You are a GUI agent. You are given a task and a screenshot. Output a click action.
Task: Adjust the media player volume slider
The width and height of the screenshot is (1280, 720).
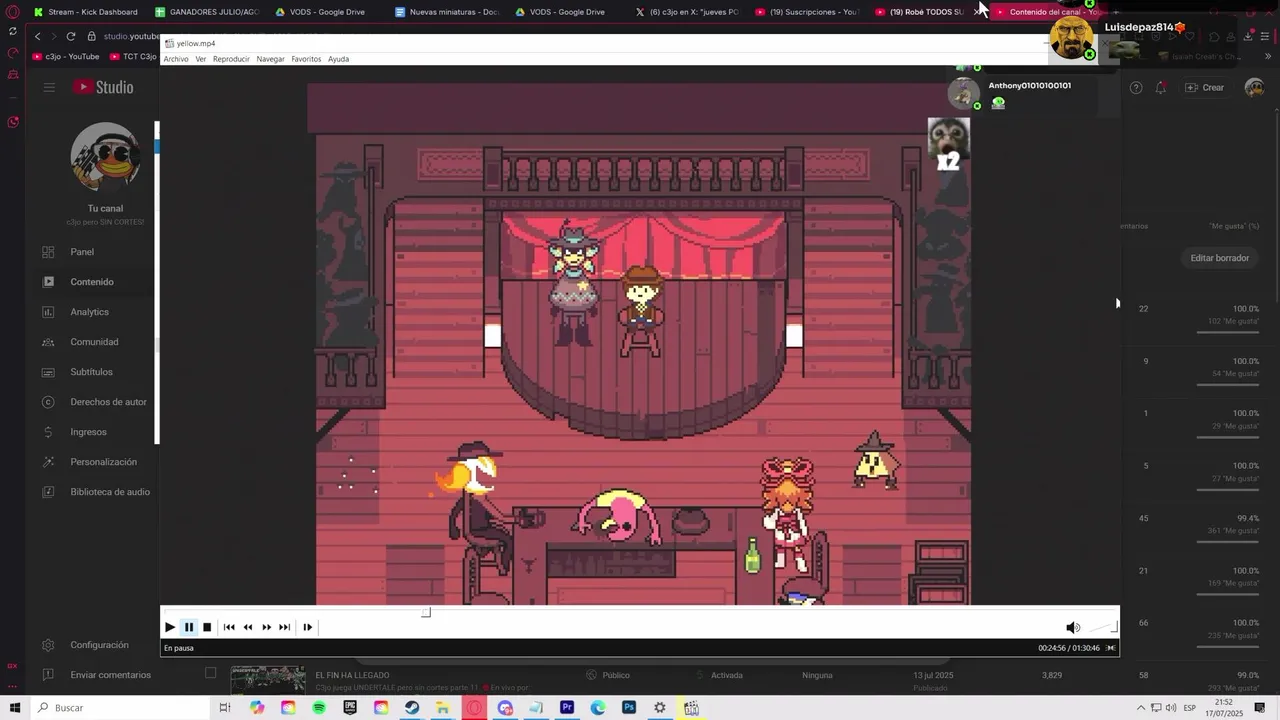point(1101,627)
